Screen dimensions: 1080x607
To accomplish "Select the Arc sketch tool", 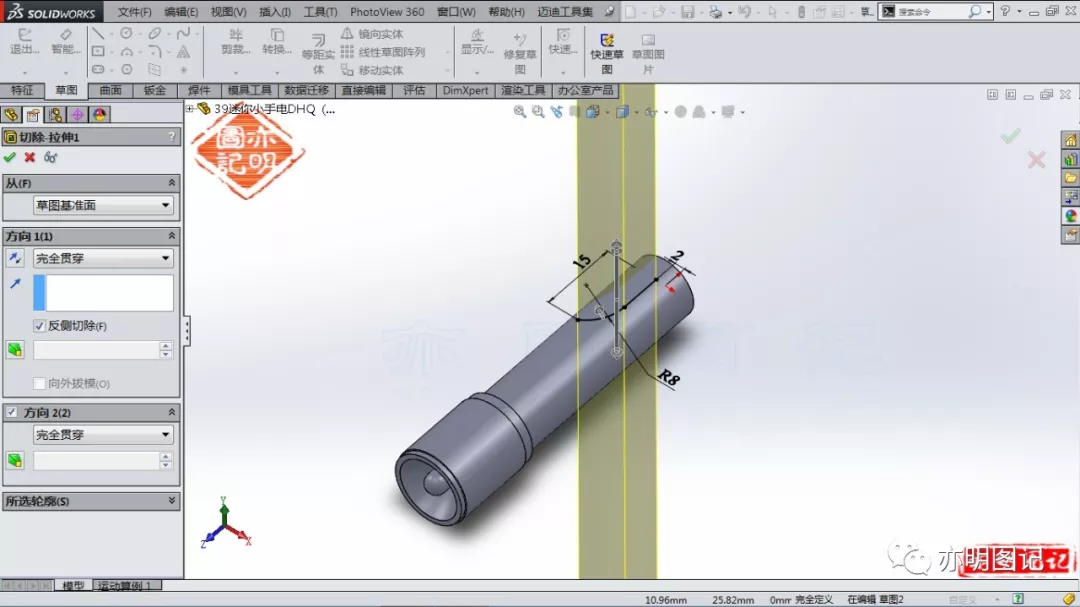I will point(126,52).
